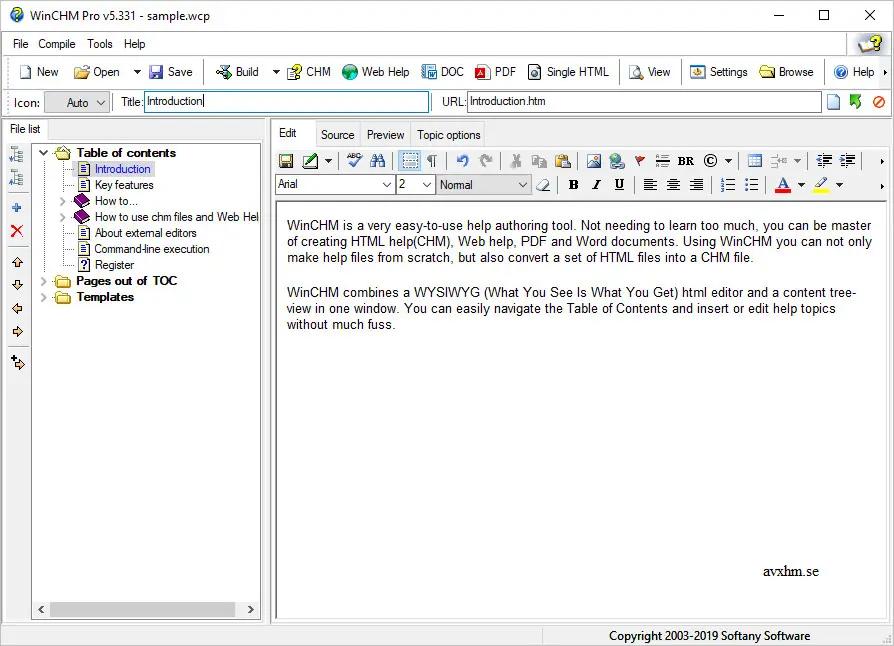Click the eraser clear formatting icon
The height and width of the screenshot is (646, 894).
point(543,185)
